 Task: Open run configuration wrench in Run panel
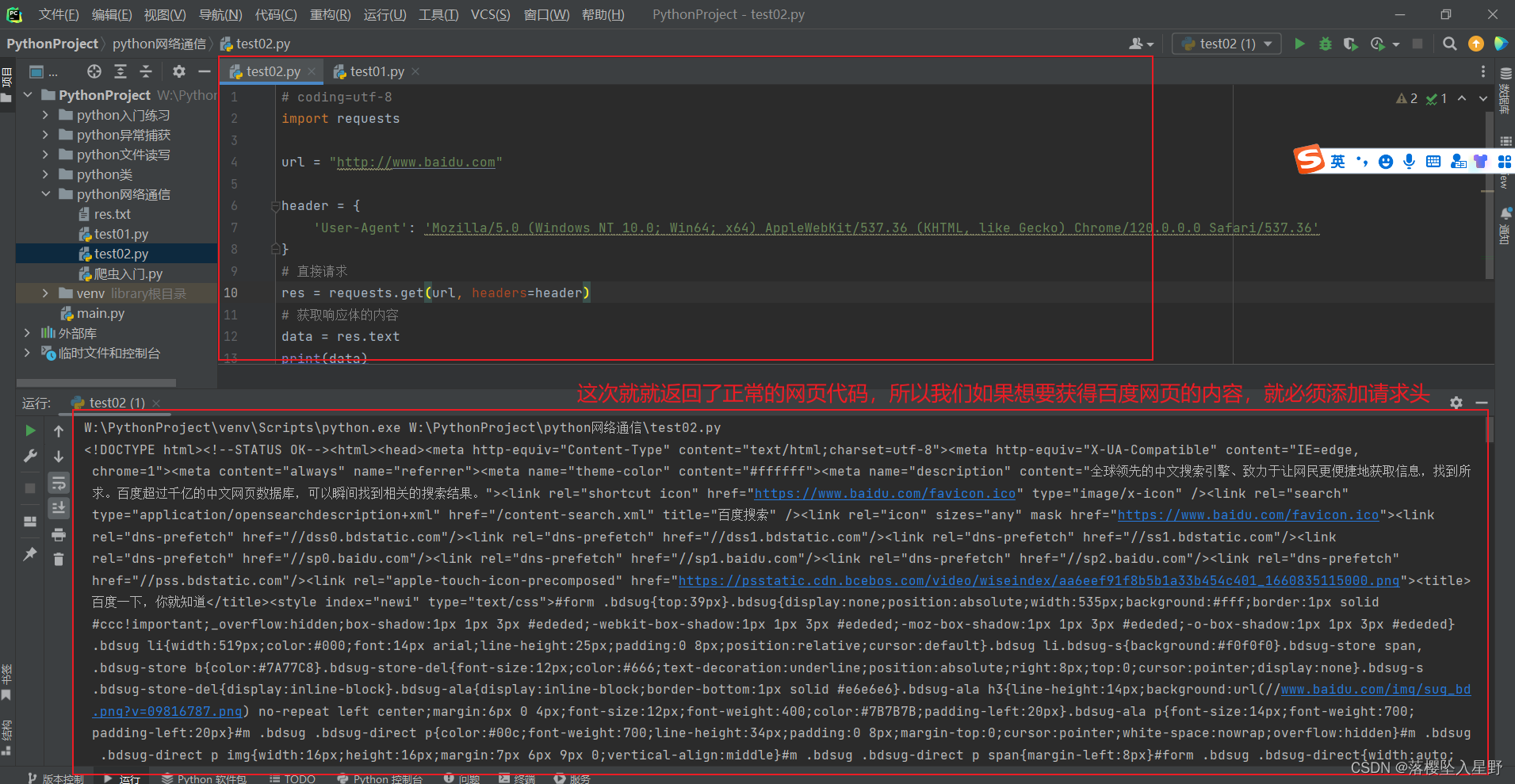pos(30,456)
